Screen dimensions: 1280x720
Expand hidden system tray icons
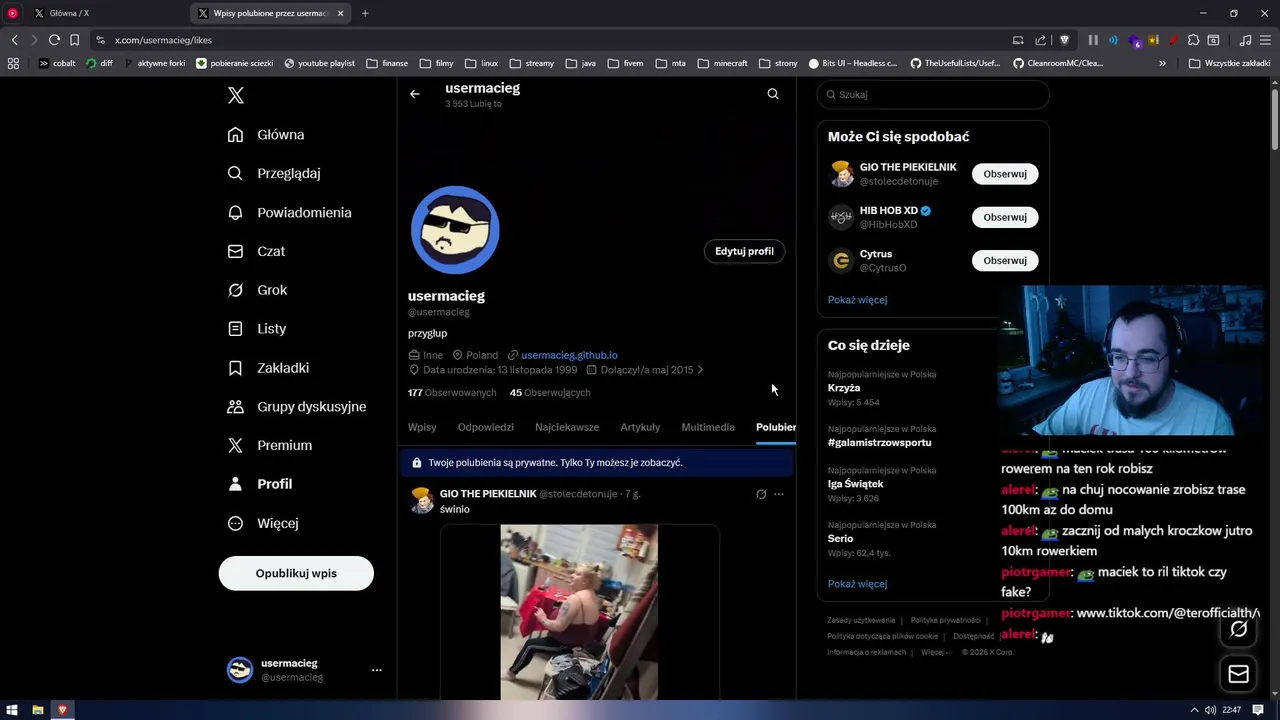[1194, 710]
